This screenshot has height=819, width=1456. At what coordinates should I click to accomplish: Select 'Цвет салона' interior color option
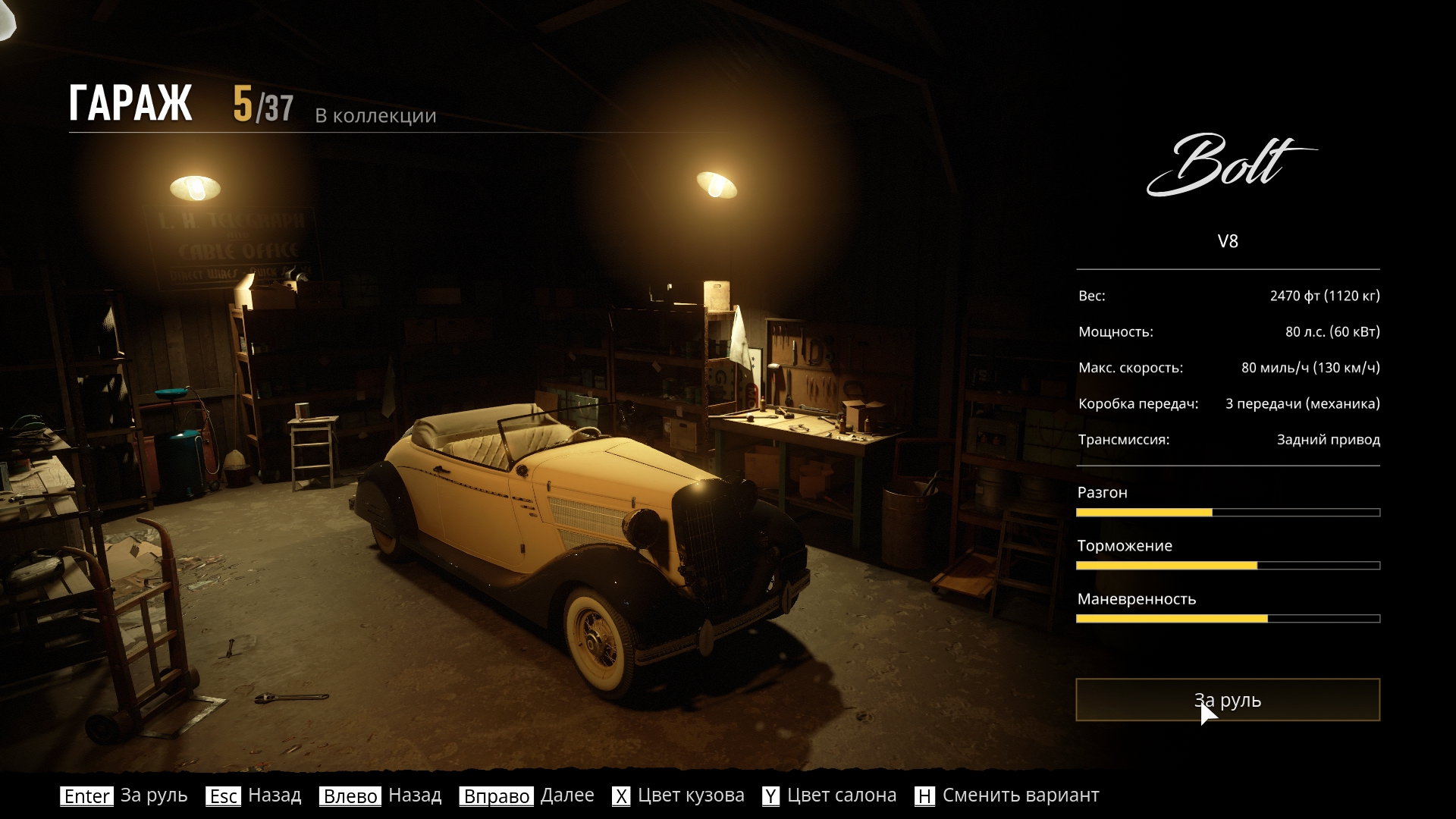click(841, 795)
